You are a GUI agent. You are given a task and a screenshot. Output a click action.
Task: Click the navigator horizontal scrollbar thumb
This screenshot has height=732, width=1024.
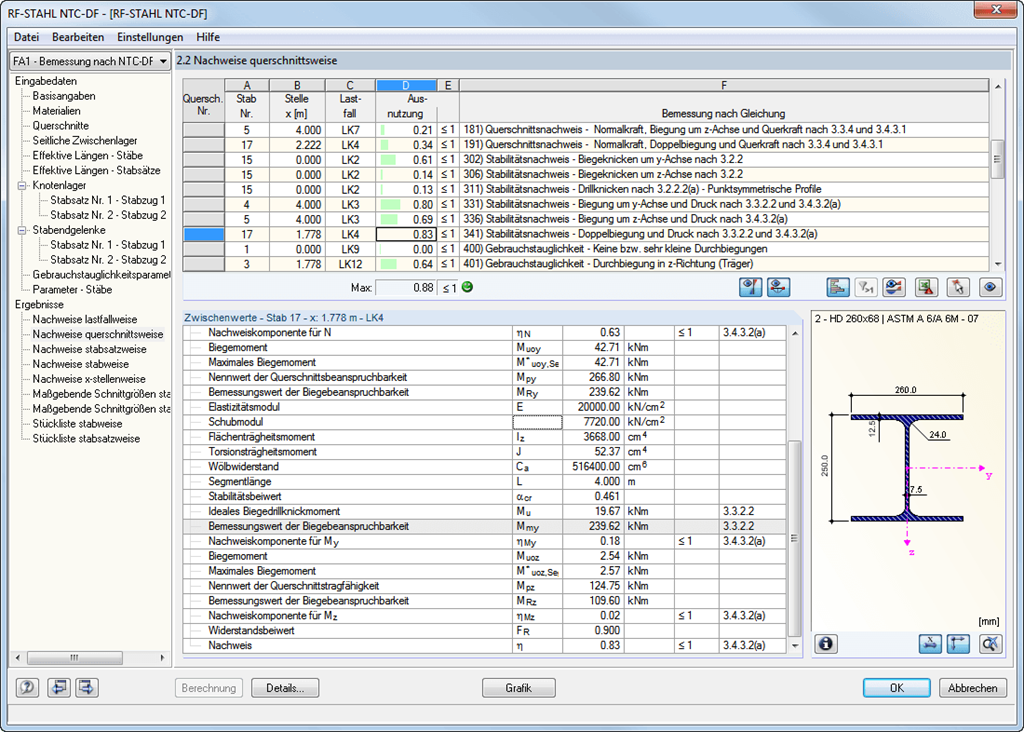pyautogui.click(x=74, y=658)
